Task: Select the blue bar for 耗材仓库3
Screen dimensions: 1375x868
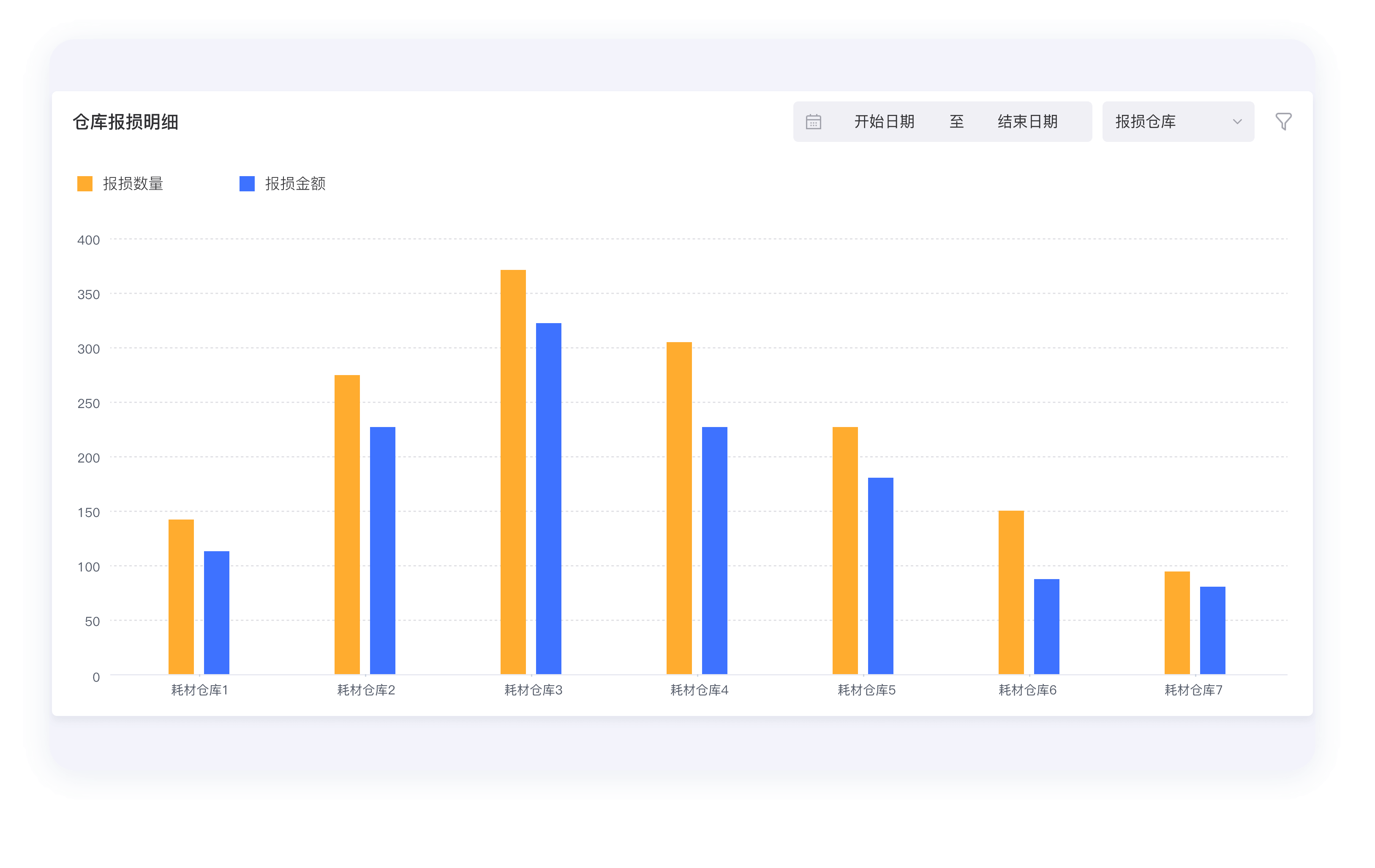Action: coord(549,498)
